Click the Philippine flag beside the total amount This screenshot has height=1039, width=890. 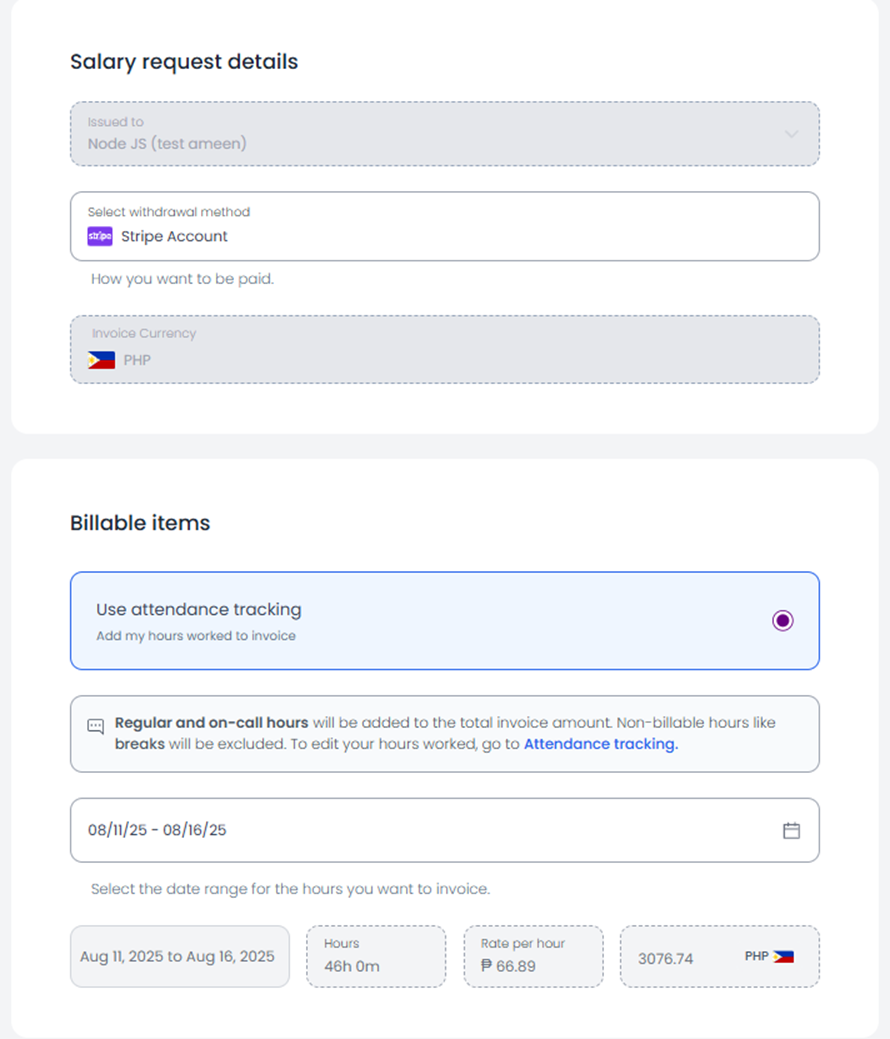[x=784, y=957]
